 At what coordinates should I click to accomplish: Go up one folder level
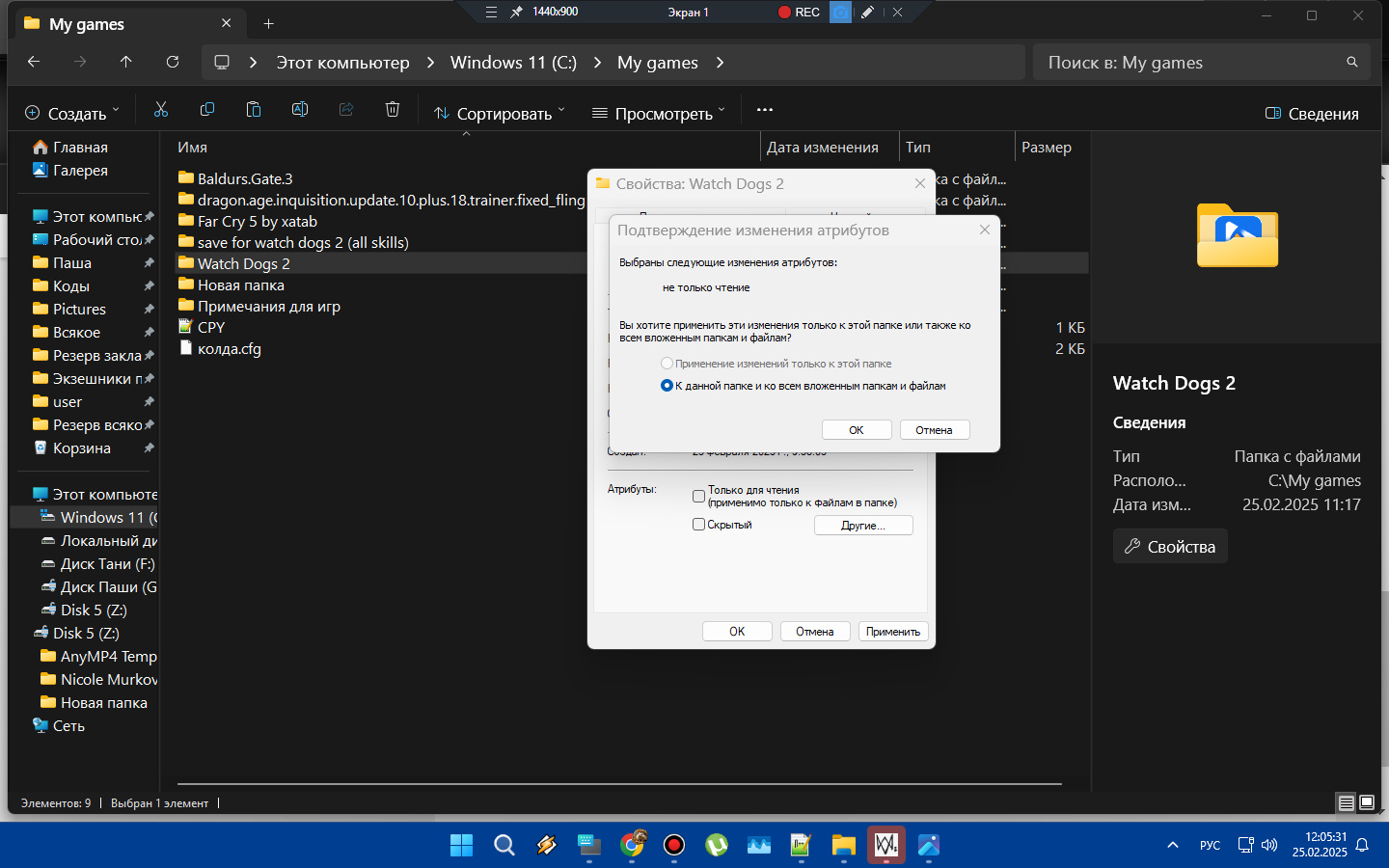[x=126, y=62]
